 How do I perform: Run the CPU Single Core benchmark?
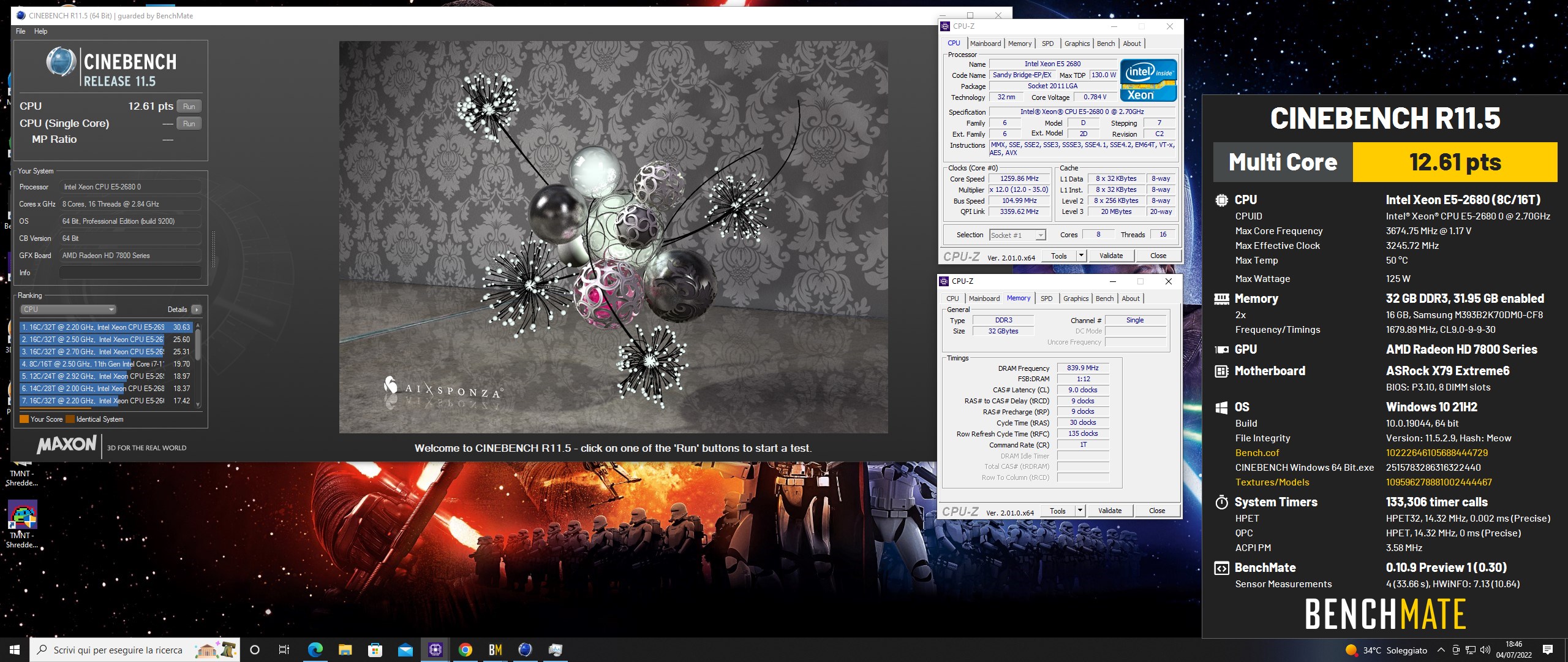tap(189, 123)
